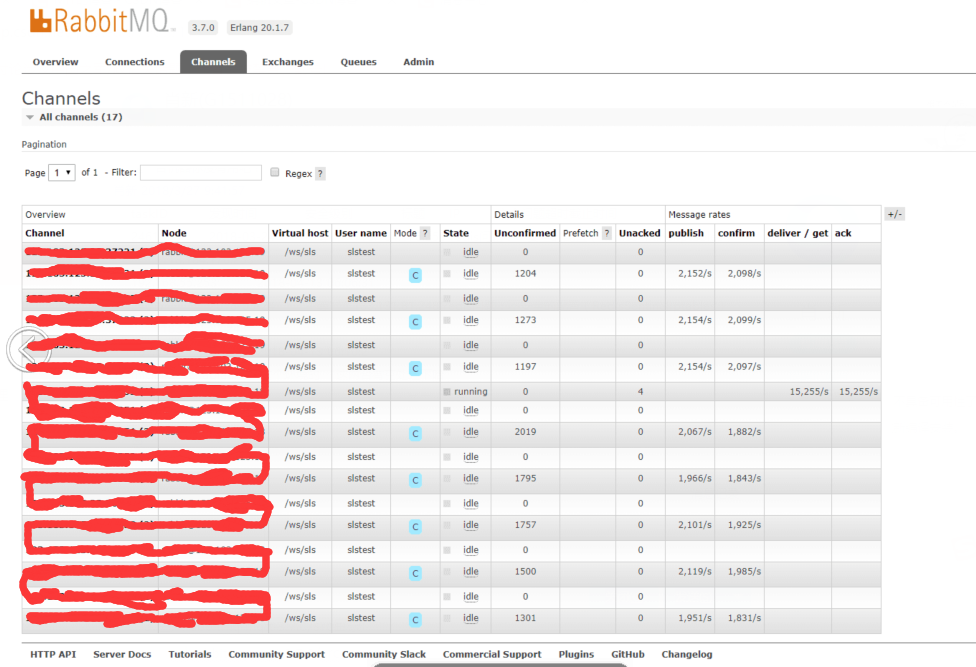Sort by the User name column header

pos(361,233)
